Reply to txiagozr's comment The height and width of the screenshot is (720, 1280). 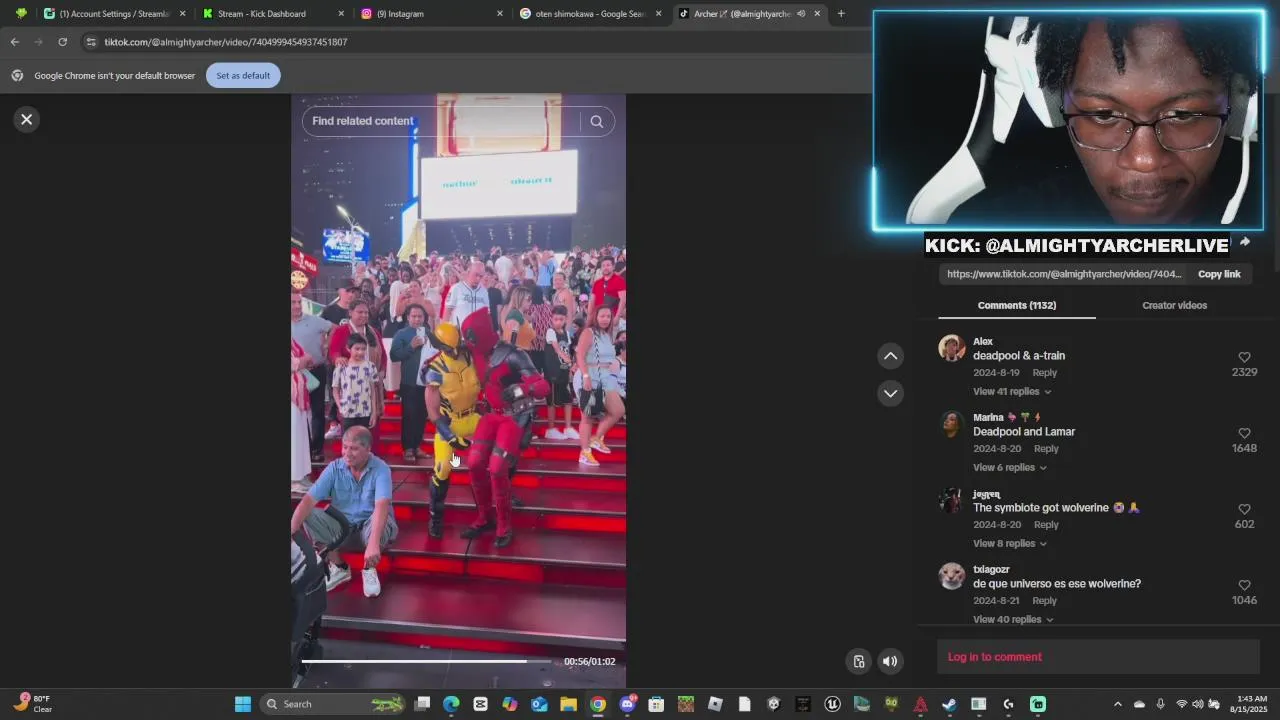pyautogui.click(x=1044, y=601)
